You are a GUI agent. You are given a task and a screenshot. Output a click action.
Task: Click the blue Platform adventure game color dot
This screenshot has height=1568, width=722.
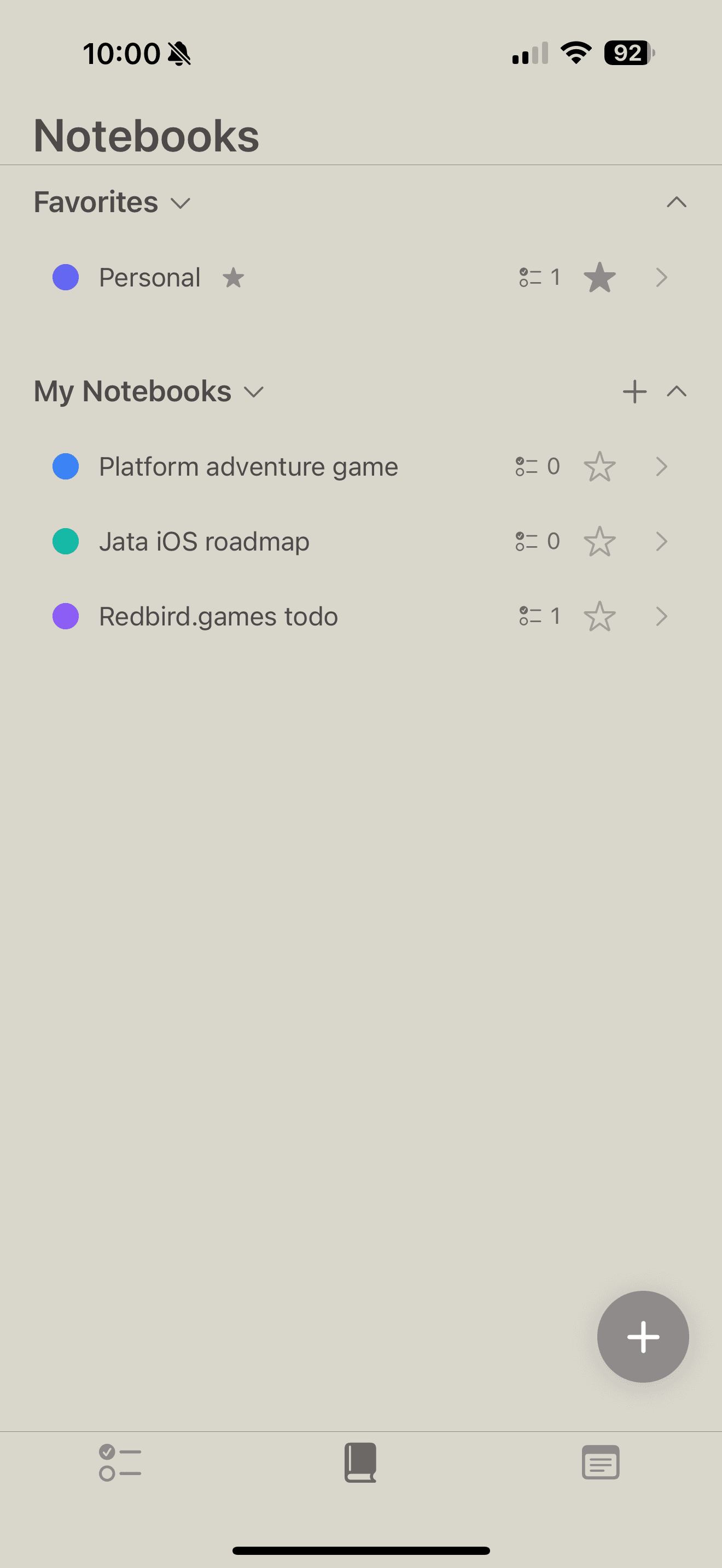[66, 467]
